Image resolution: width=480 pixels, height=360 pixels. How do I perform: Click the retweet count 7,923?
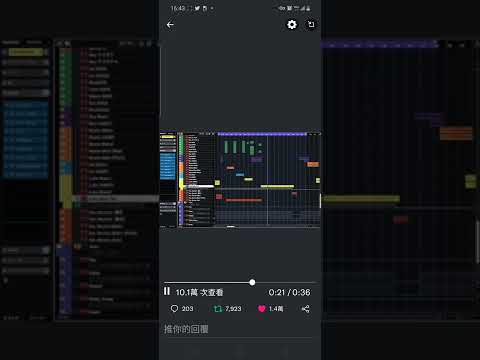(233, 309)
